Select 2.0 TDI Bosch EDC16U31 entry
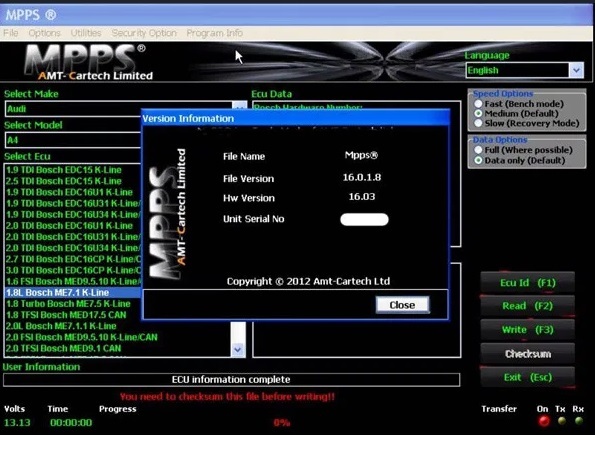The image size is (595, 449). click(73, 237)
